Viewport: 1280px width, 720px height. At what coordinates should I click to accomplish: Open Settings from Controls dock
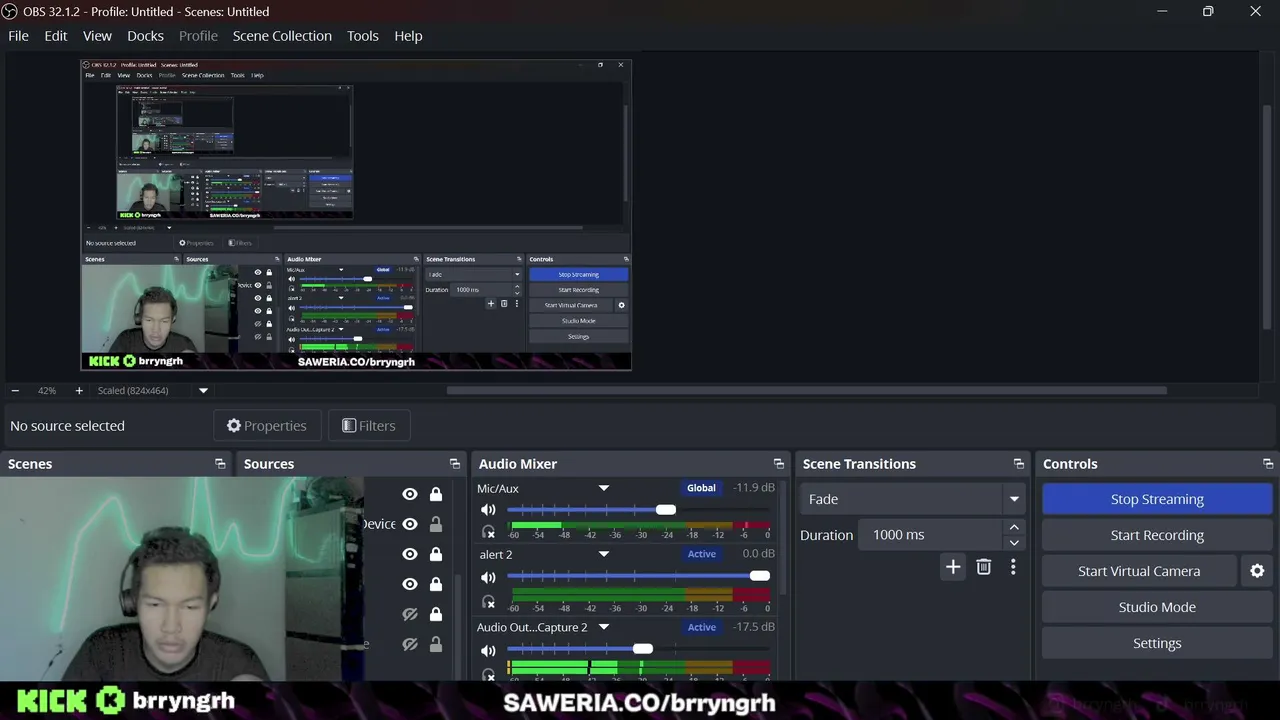(1157, 643)
